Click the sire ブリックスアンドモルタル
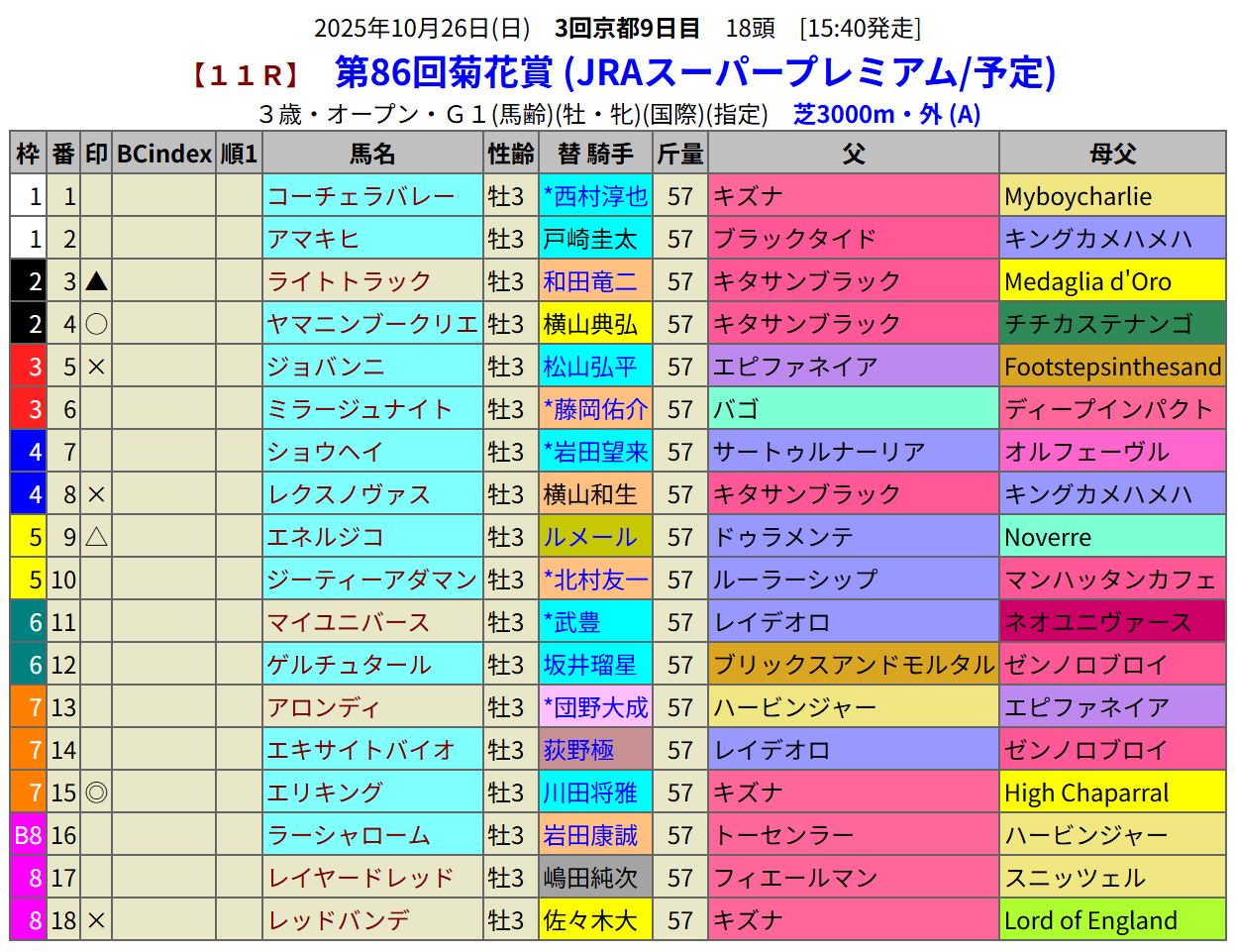 (854, 665)
